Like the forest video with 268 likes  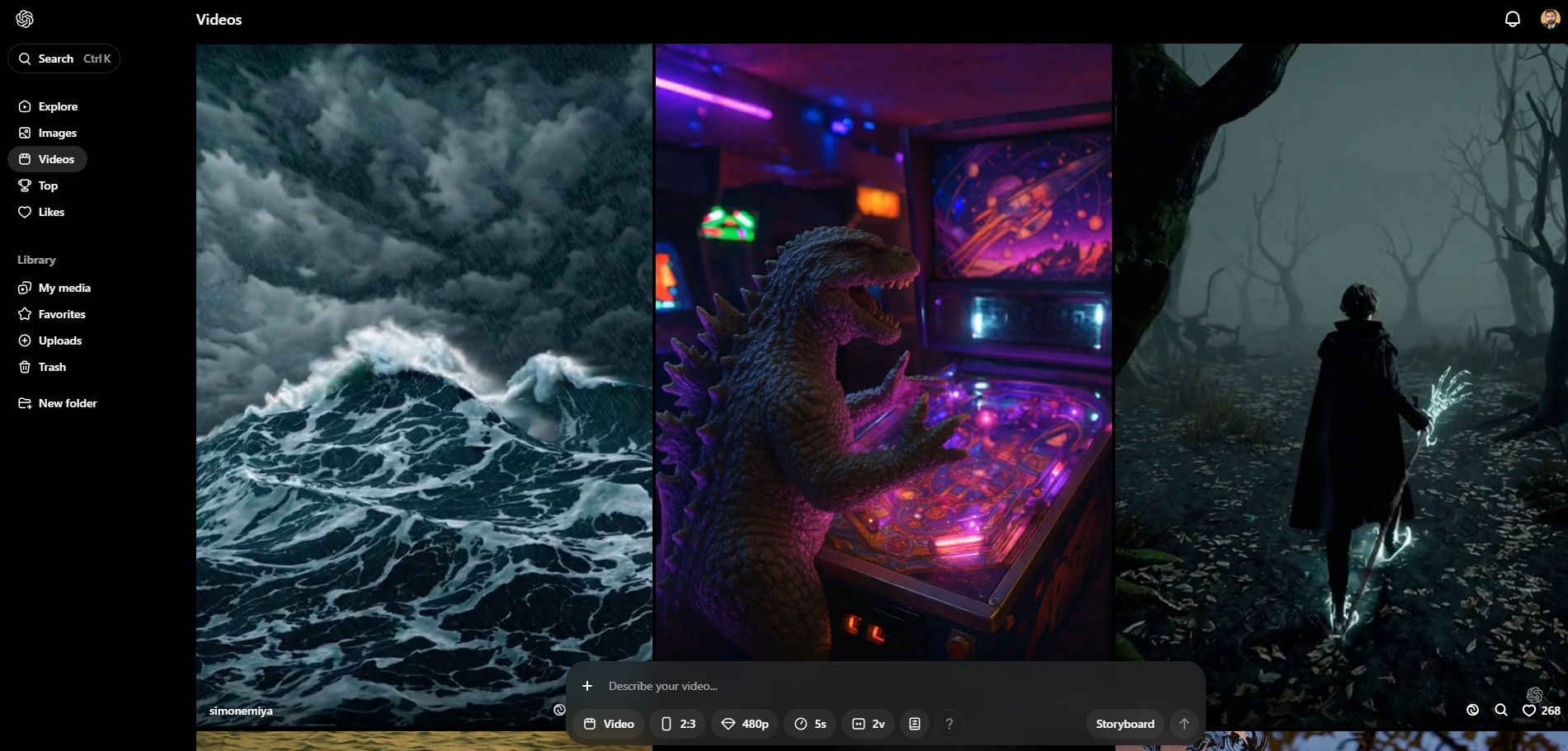(x=1541, y=711)
